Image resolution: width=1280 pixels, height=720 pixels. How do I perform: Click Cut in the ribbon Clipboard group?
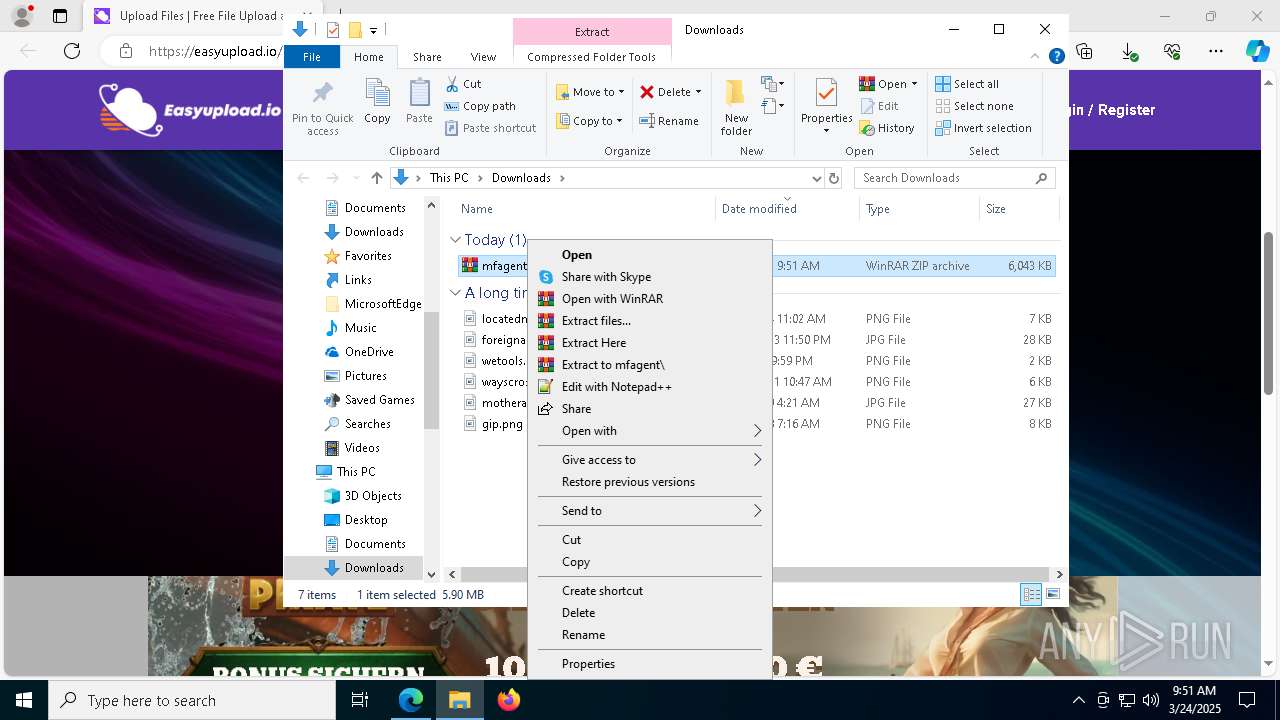pos(463,84)
